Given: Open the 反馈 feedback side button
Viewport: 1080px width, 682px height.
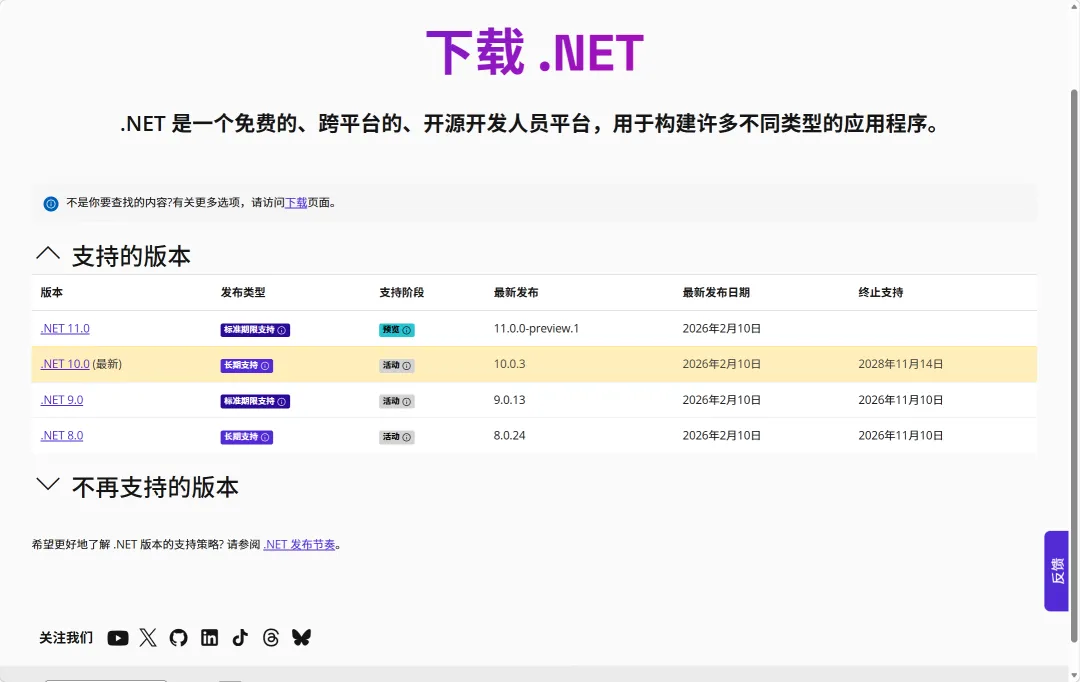Looking at the screenshot, I should [x=1057, y=570].
